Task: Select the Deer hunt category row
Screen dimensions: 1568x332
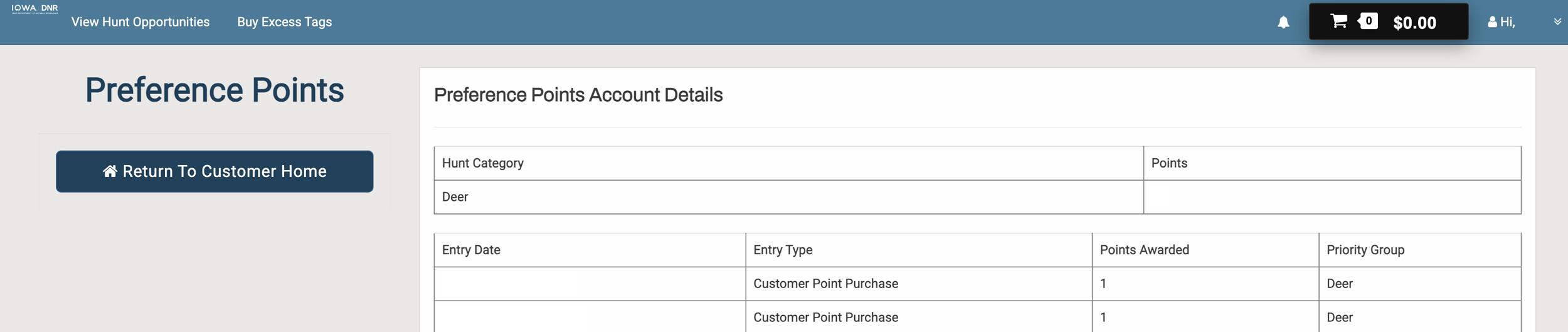Action: (455, 197)
